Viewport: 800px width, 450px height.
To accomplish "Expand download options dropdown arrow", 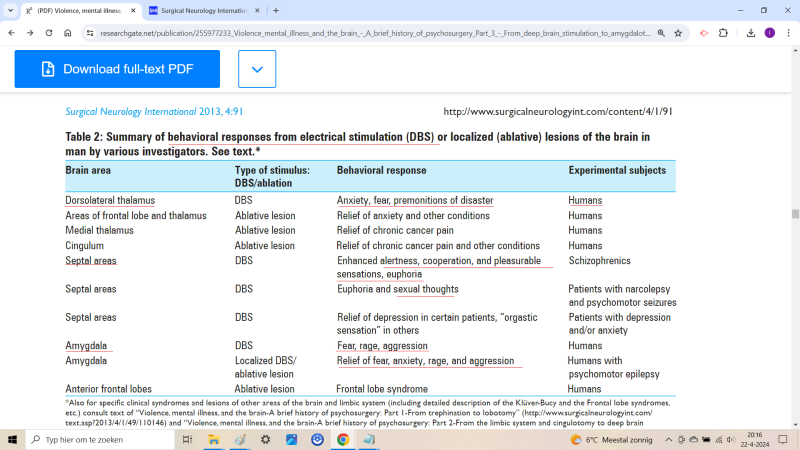I will click(x=257, y=69).
